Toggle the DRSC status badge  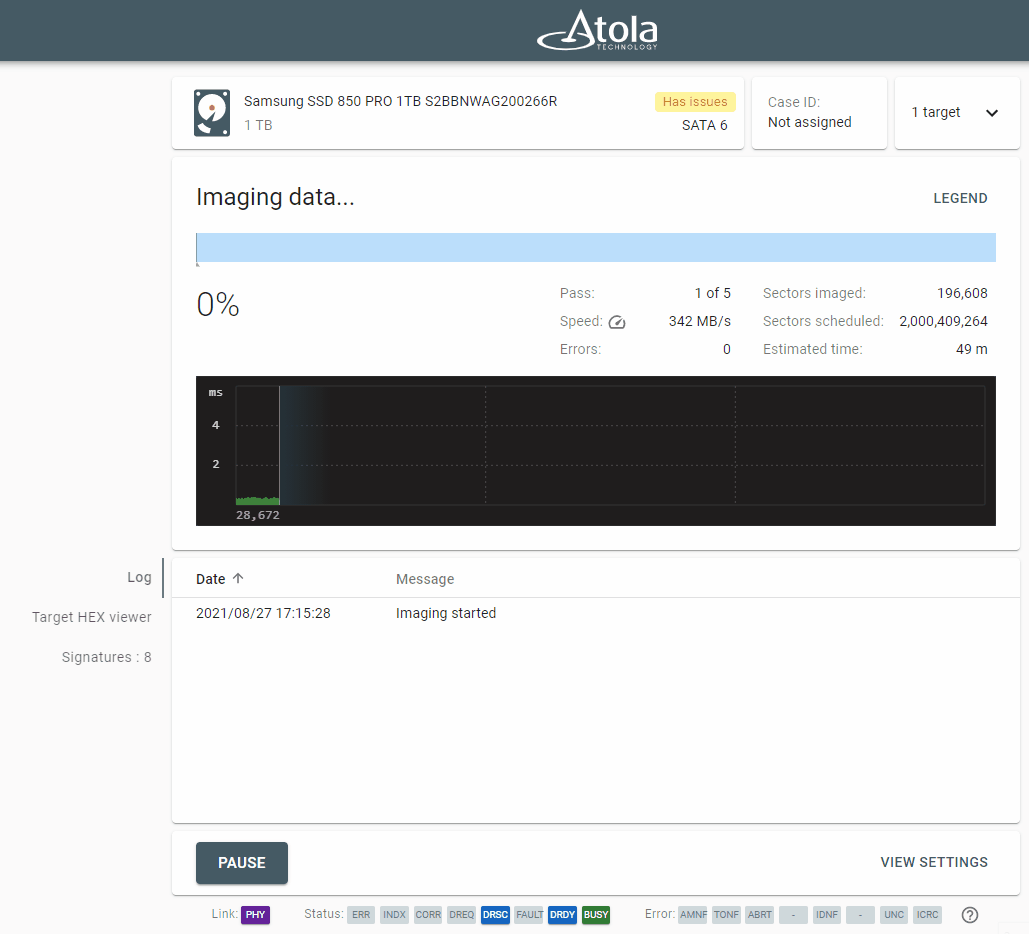pos(495,914)
